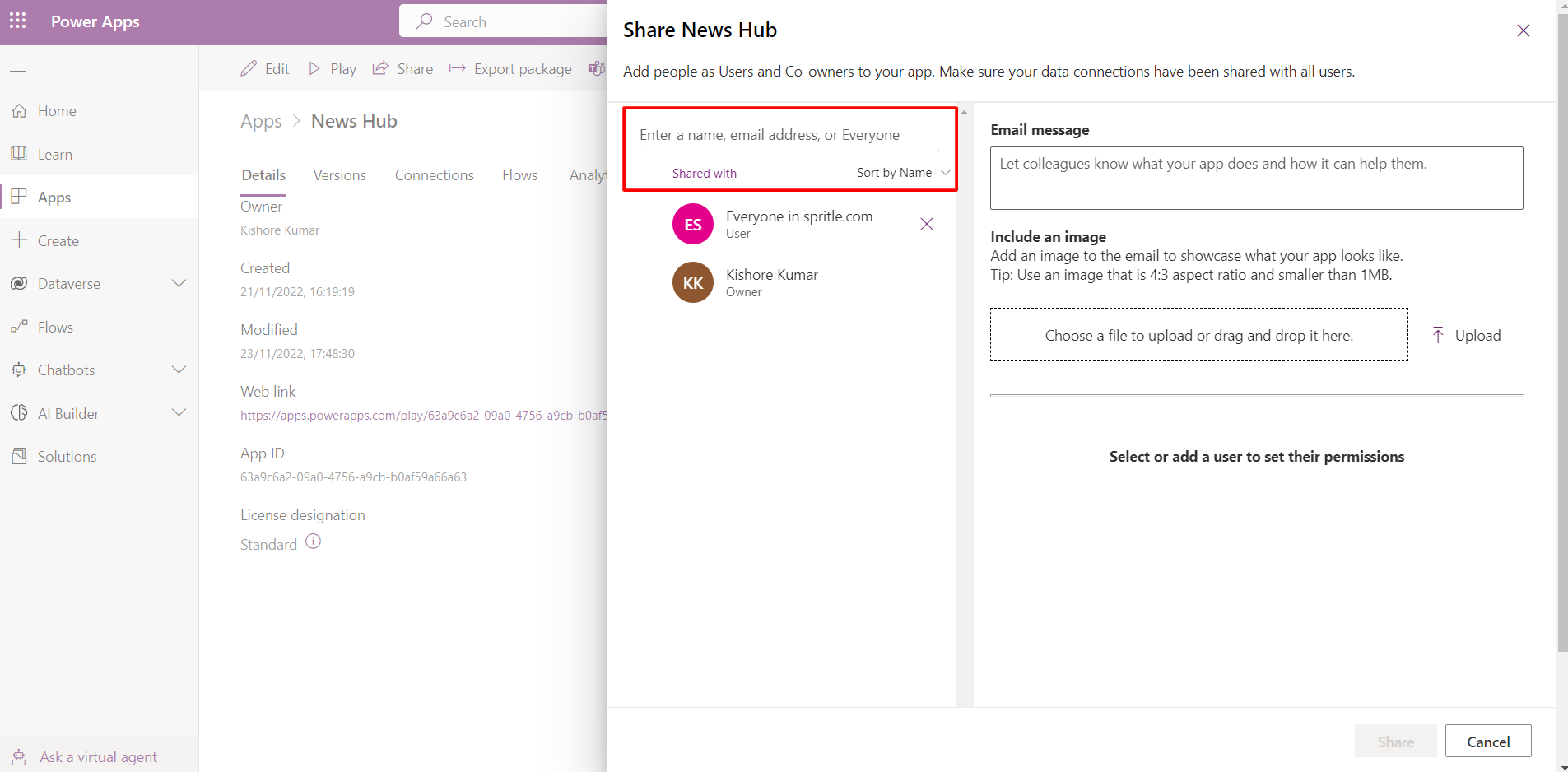The image size is (1568, 772).
Task: Click the Cancel button
Action: [1488, 742]
